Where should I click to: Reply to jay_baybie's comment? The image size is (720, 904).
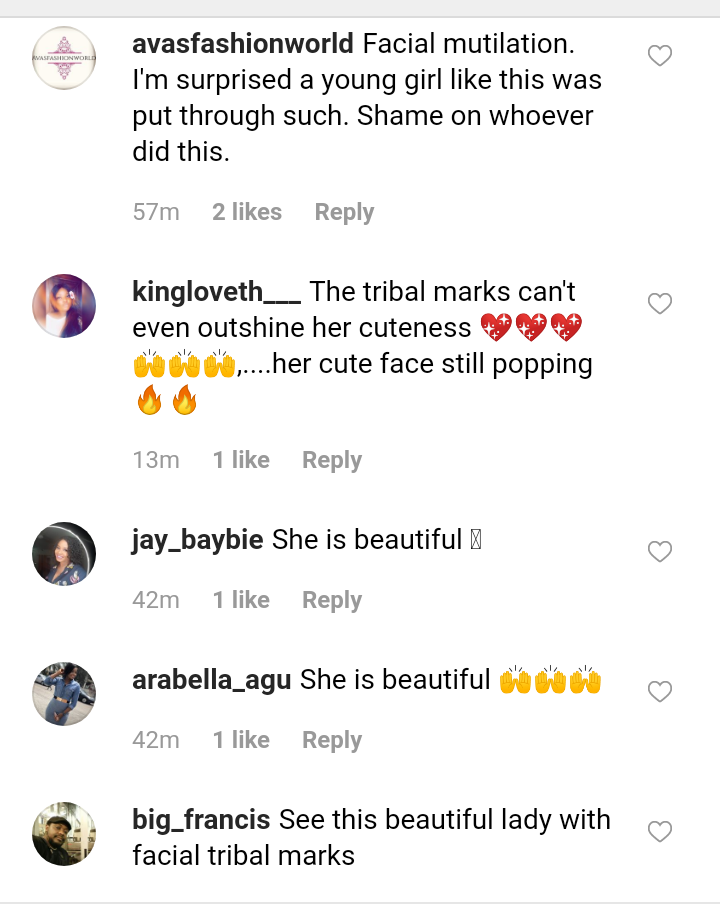point(332,600)
